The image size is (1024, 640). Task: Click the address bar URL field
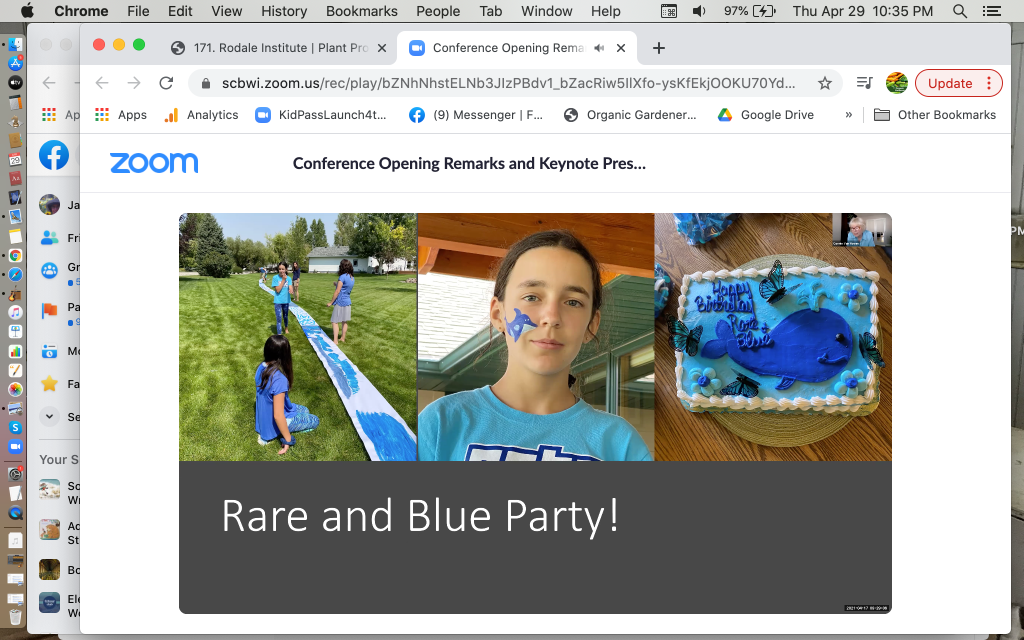508,83
